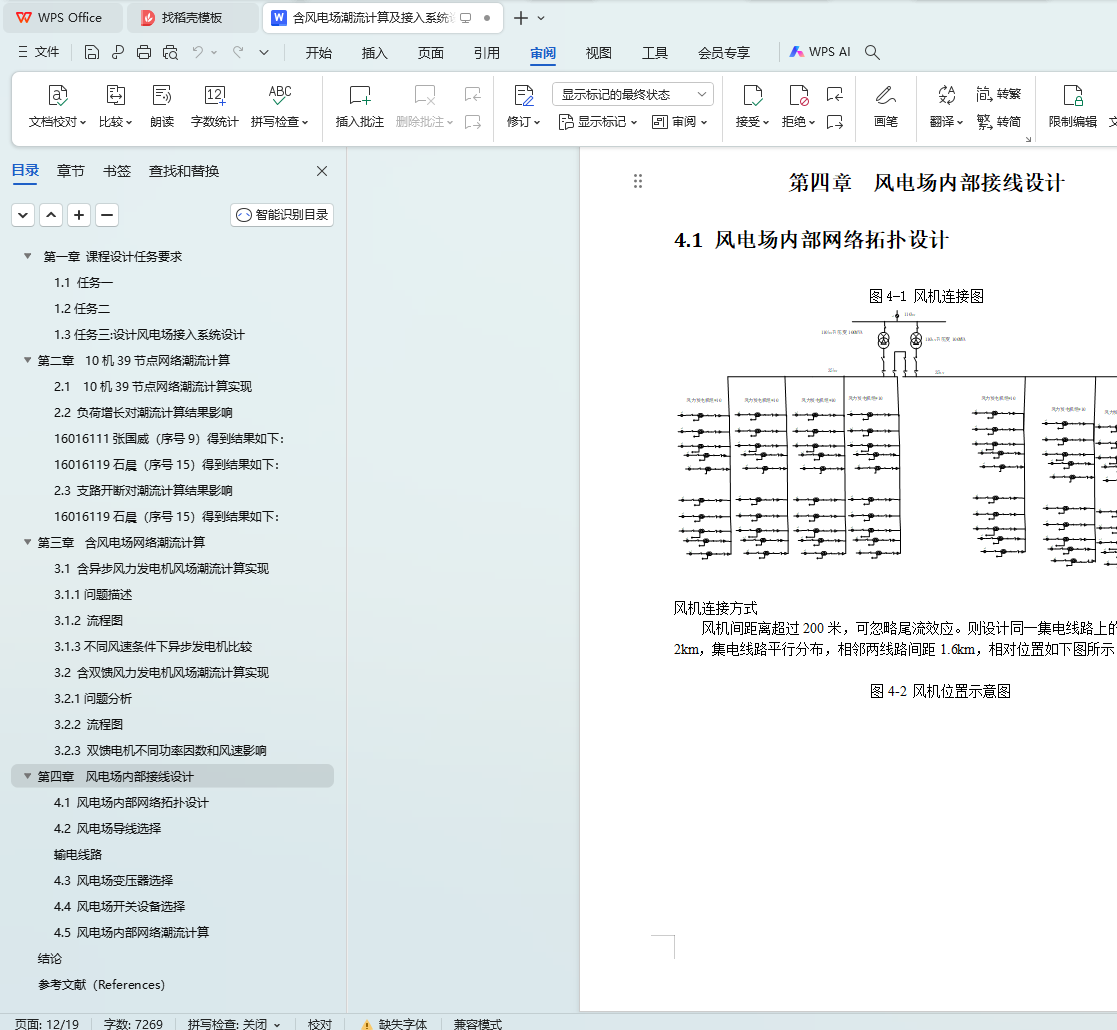1117x1030 pixels.
Task: Click the 字数: 7269 status bar indicator
Action: (133, 1024)
